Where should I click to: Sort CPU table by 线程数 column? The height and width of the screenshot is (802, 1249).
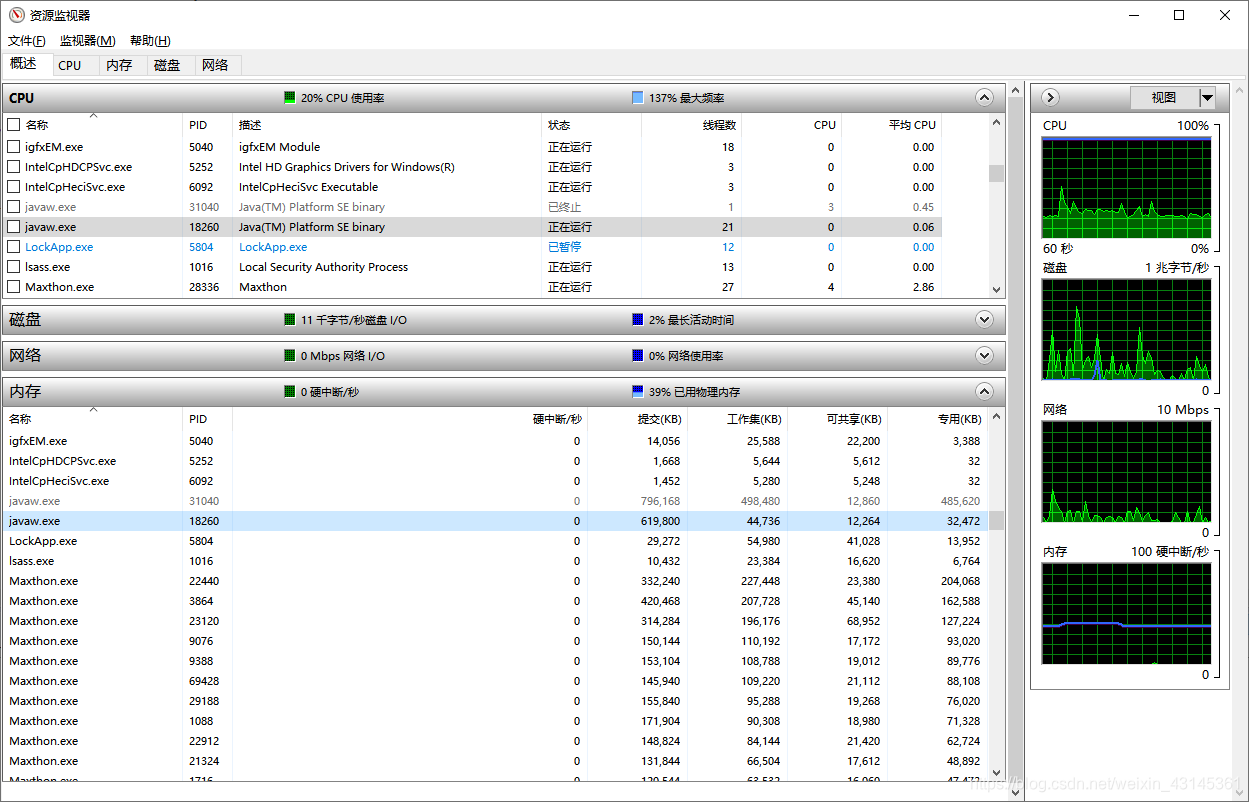coord(691,125)
